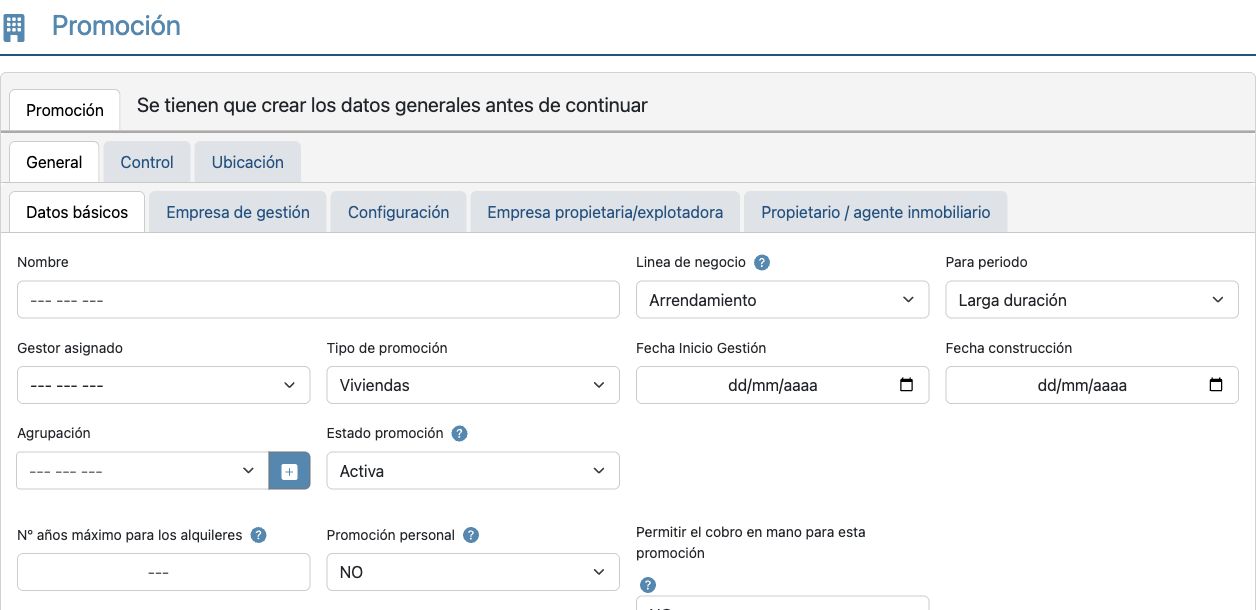Open calendar picker for Fecha Inicio Gestión
Viewport: 1256px width, 610px height.
tap(907, 385)
